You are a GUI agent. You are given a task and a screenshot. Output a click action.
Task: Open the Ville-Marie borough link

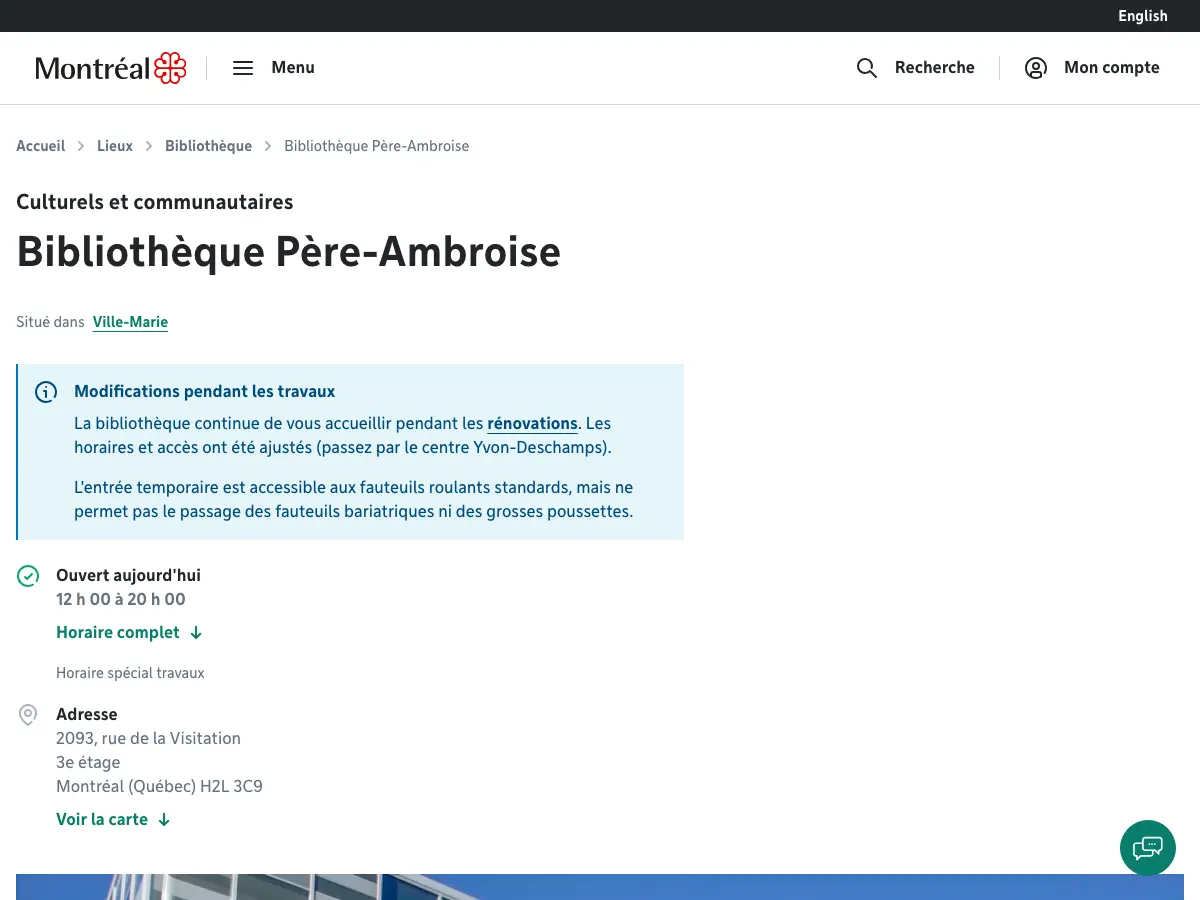130,322
